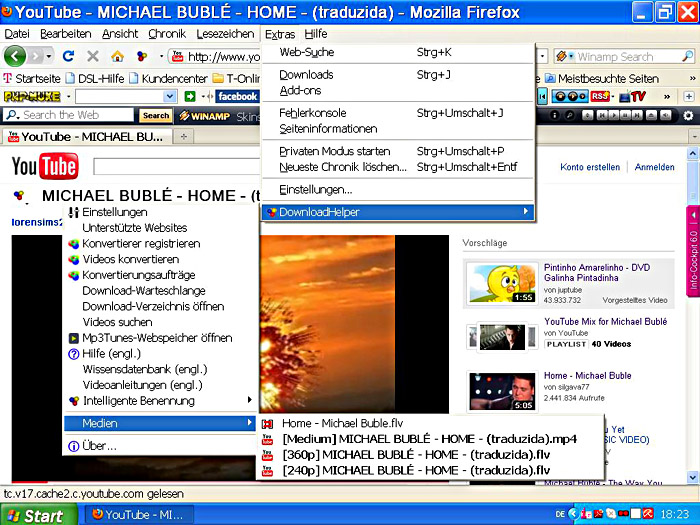Viewport: 700px width, 525px height.
Task: Click the Konto erstellen link
Action: pyautogui.click(x=590, y=167)
